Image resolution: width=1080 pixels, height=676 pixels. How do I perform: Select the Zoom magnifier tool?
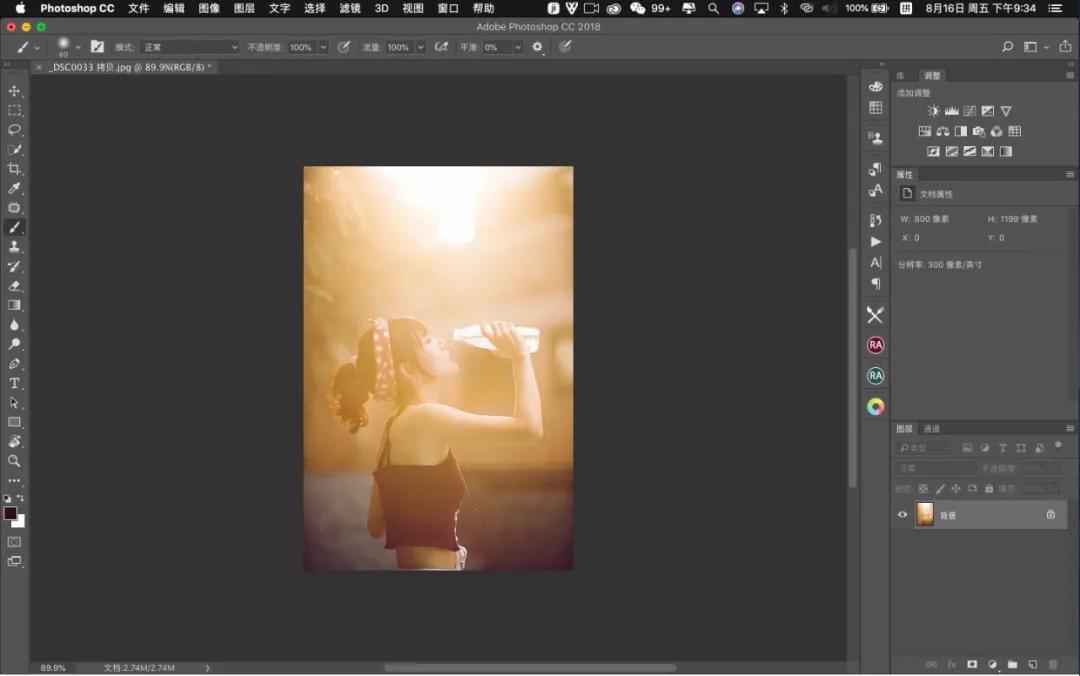(x=15, y=461)
